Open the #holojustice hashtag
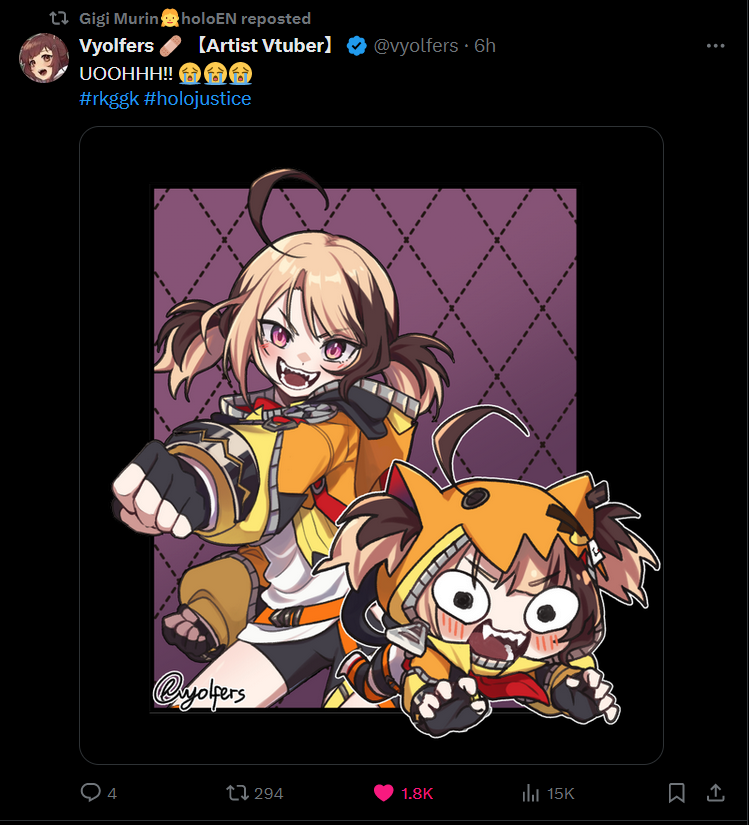Viewport: 749px width, 825px height. tap(197, 98)
